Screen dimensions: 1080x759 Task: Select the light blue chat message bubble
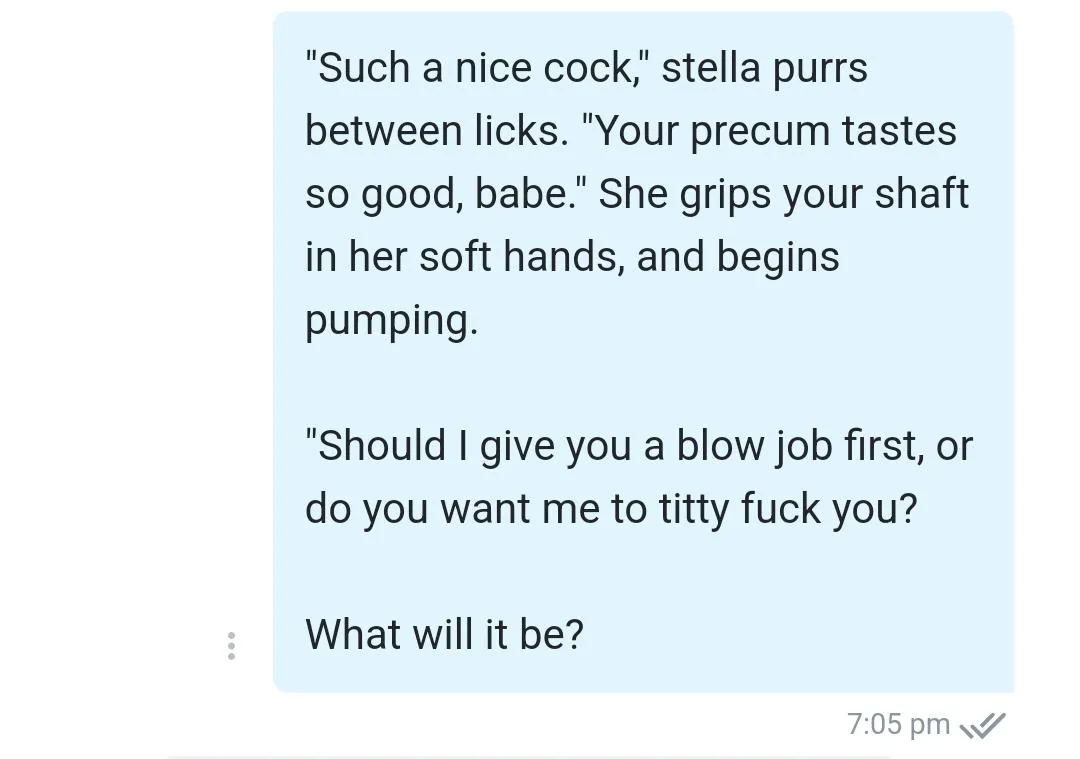point(643,351)
